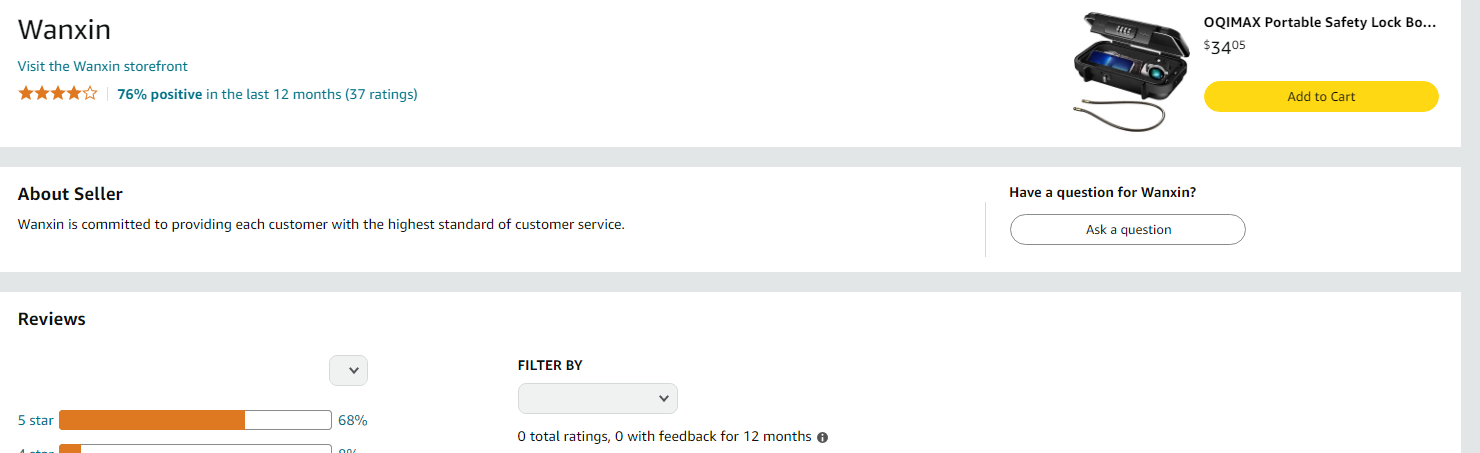Image resolution: width=1480 pixels, height=453 pixels.
Task: Click the Reviews section heading
Action: point(52,319)
